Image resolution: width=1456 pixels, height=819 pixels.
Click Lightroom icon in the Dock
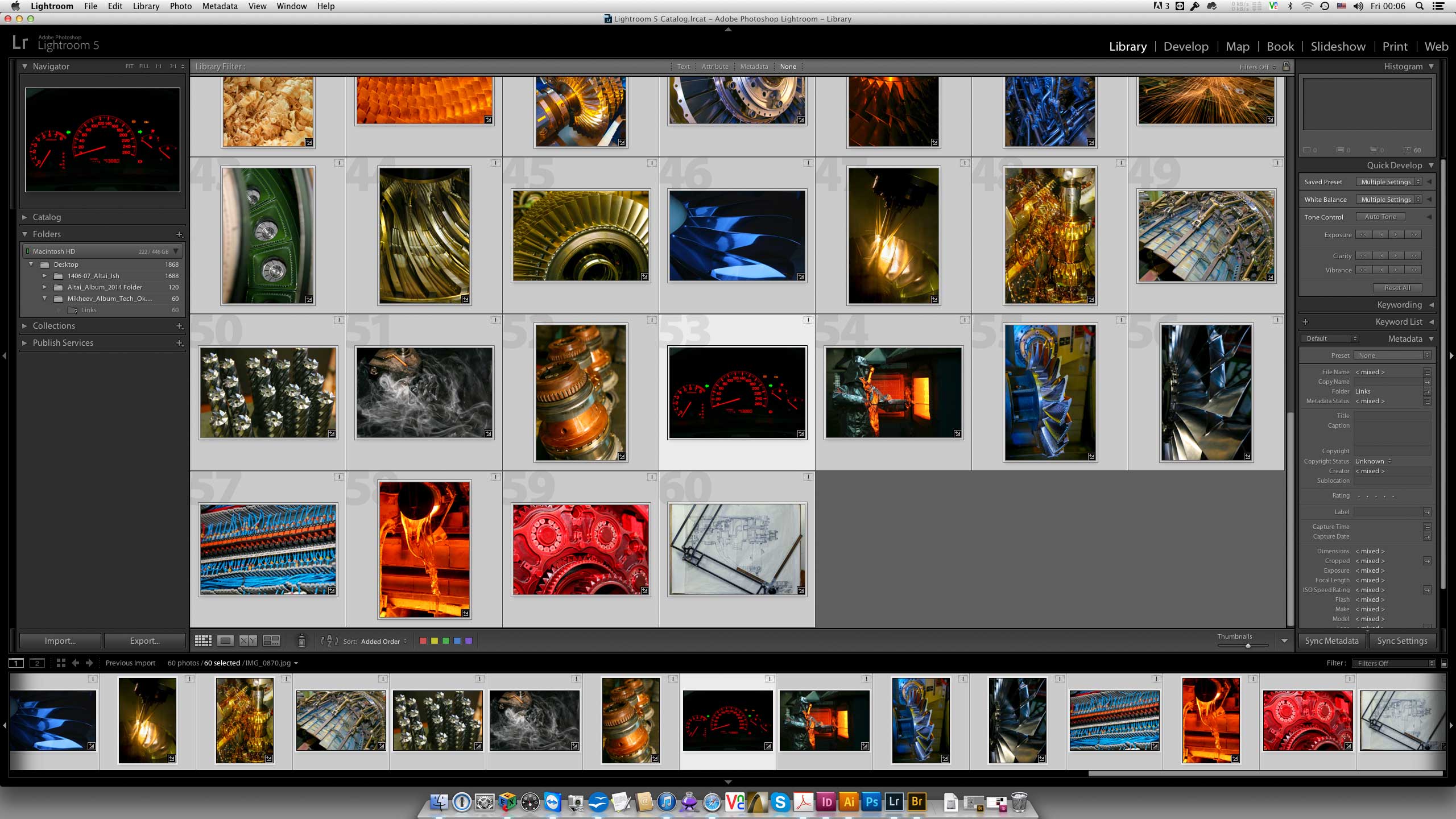click(x=894, y=803)
